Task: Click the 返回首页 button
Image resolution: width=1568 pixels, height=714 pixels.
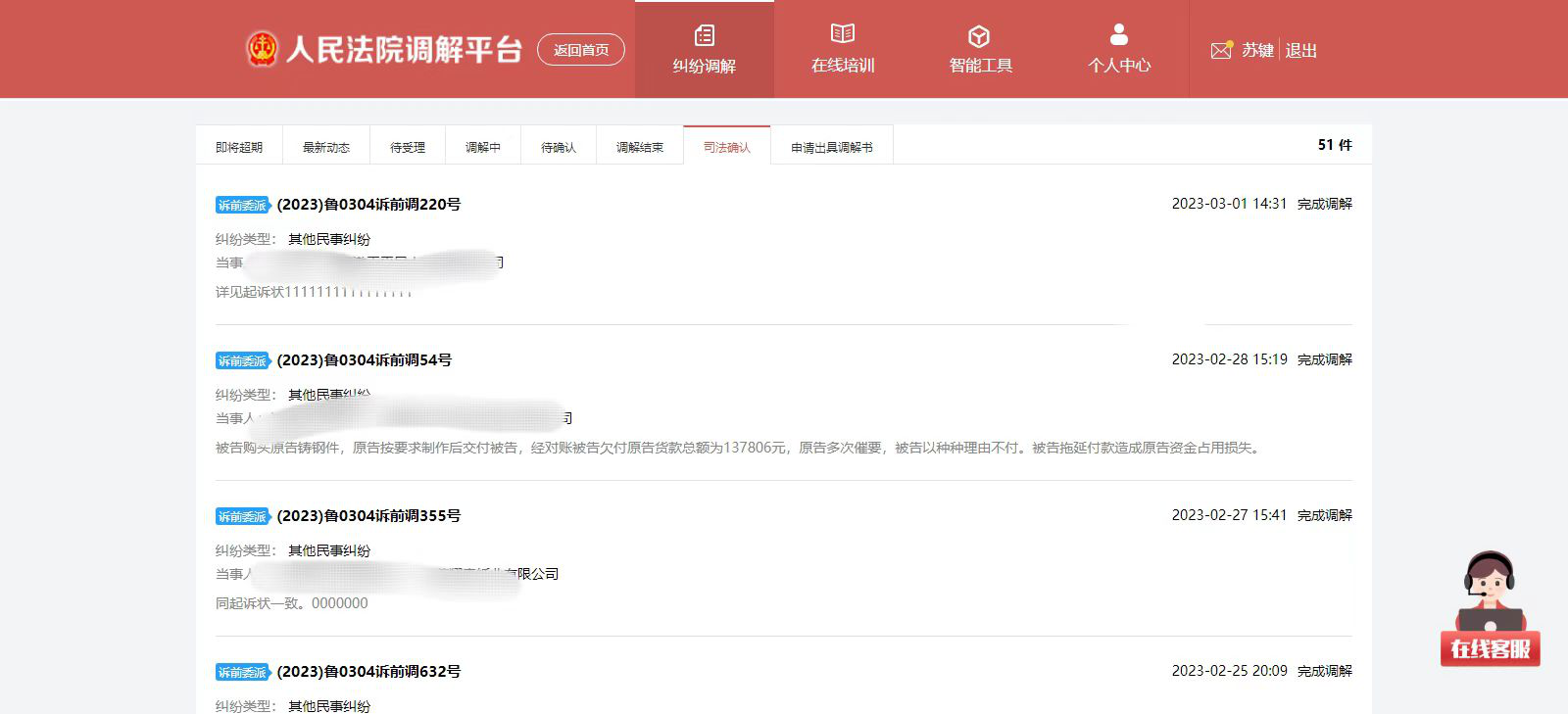Action: click(x=581, y=50)
